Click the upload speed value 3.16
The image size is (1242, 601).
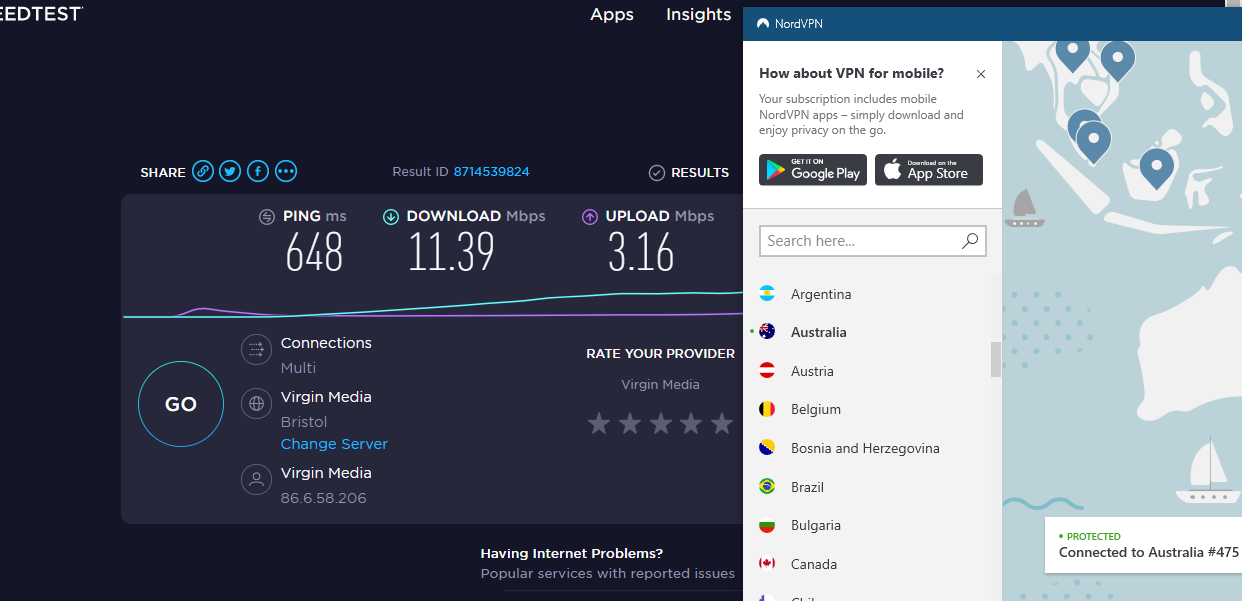(x=641, y=252)
